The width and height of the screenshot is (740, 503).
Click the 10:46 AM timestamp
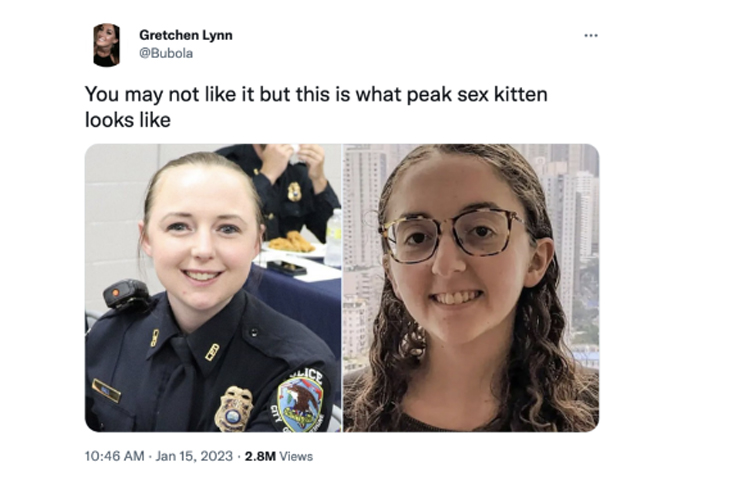coord(114,456)
